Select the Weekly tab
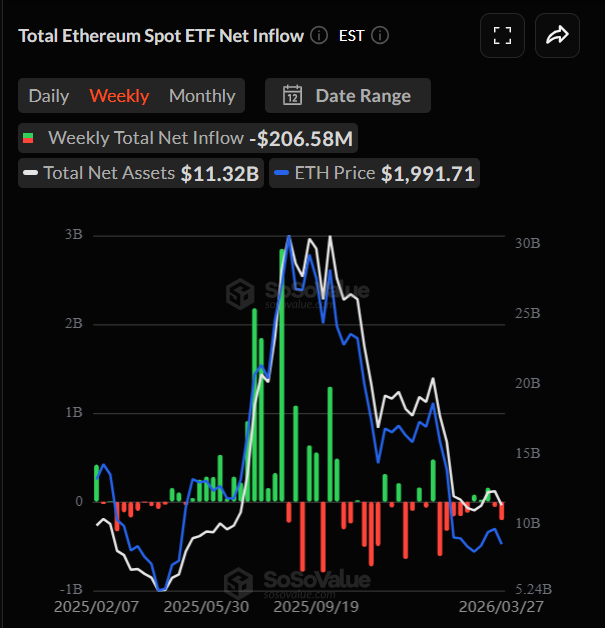 coord(119,96)
